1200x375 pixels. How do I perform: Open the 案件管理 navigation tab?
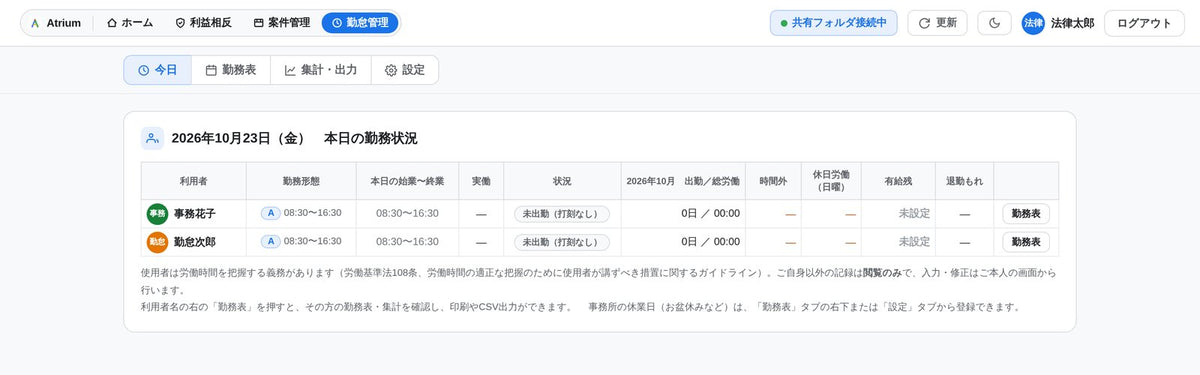[x=281, y=22]
